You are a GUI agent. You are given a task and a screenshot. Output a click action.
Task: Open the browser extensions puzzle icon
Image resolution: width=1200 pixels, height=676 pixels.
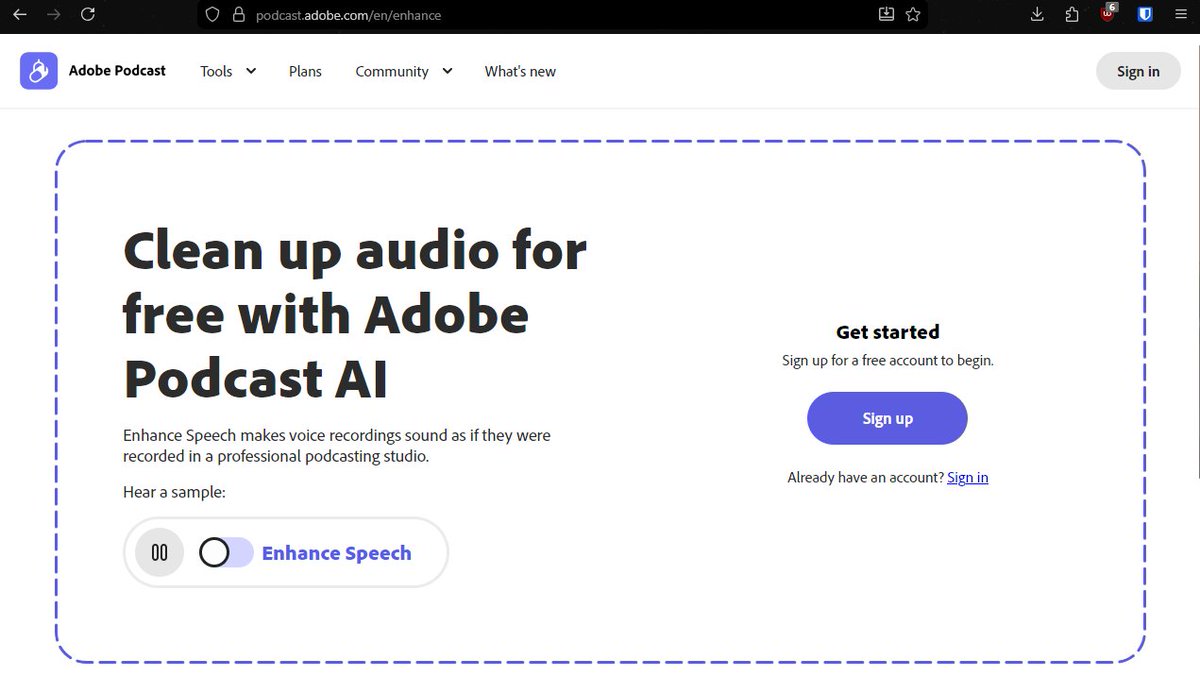pos(1072,14)
